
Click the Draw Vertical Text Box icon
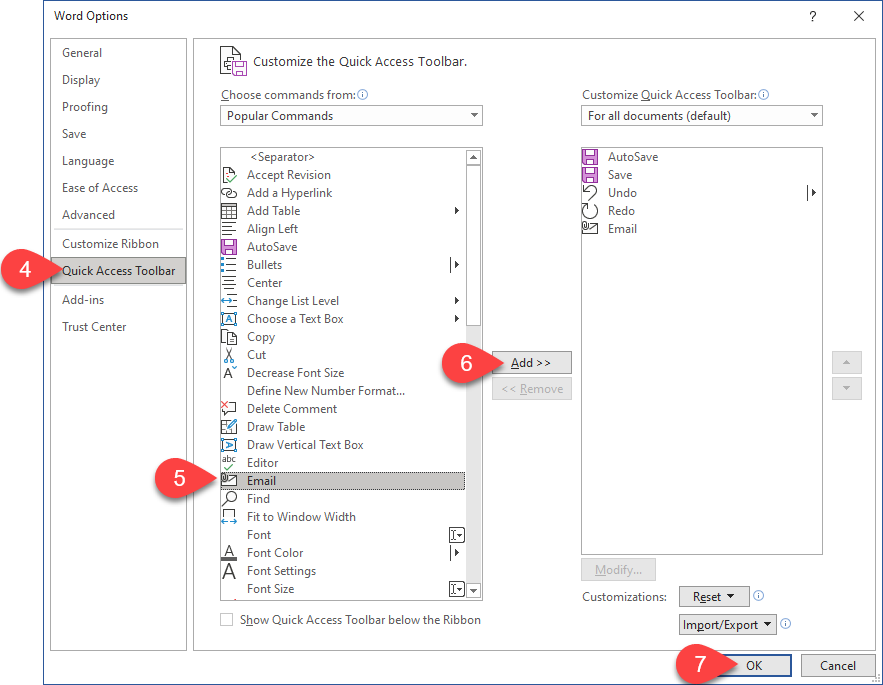coord(229,445)
